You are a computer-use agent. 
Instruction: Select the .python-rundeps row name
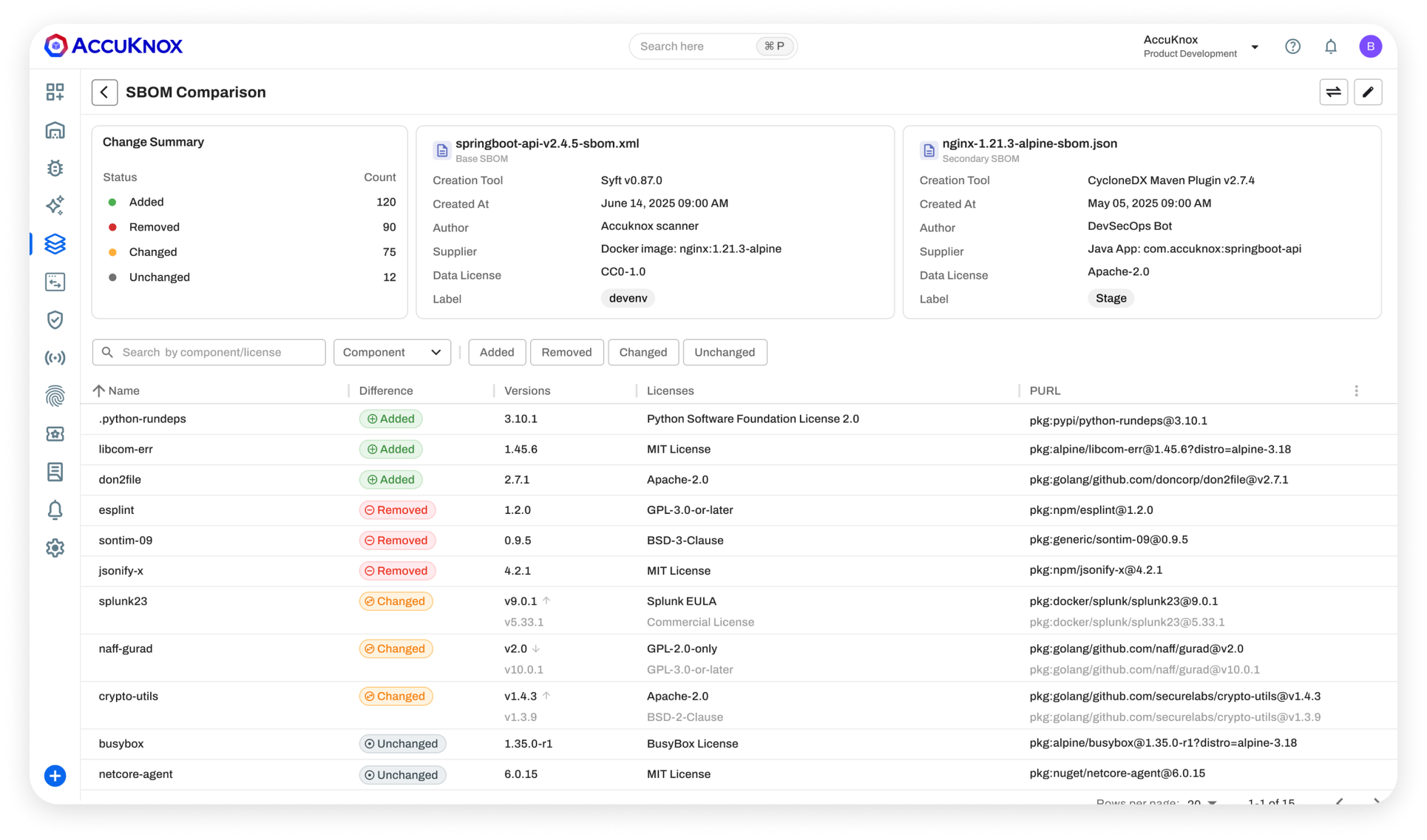(143, 419)
